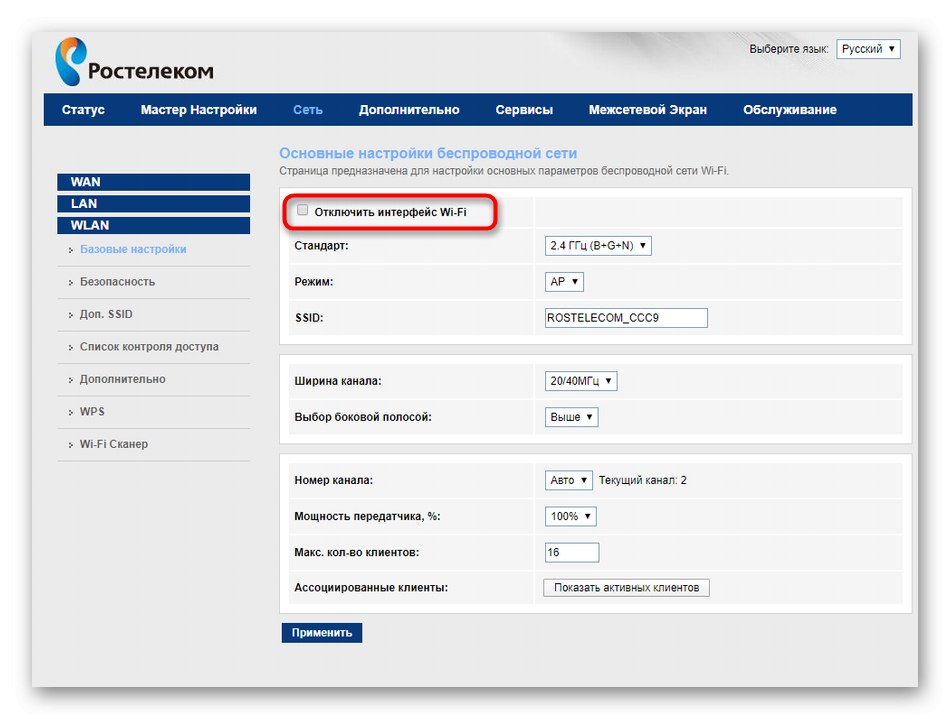Expand the LAN sidebar section
Screen dimensions: 950x719
[153, 204]
